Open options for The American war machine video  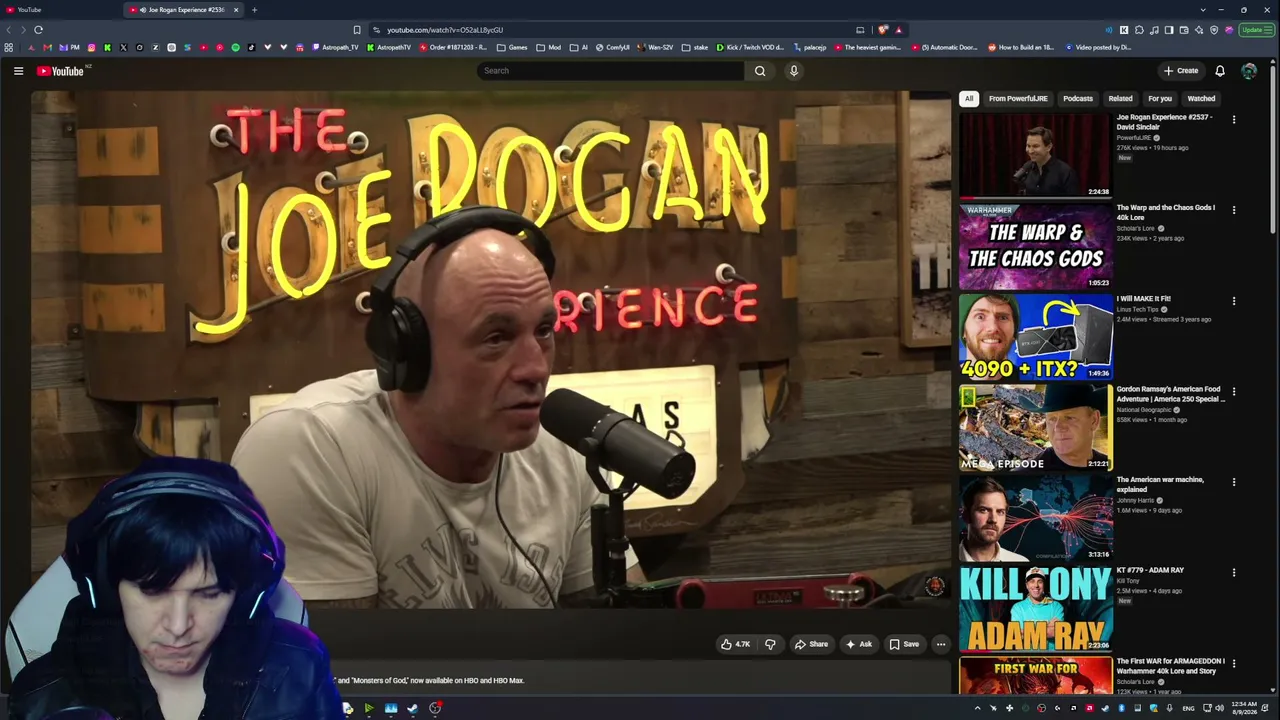pos(1234,482)
